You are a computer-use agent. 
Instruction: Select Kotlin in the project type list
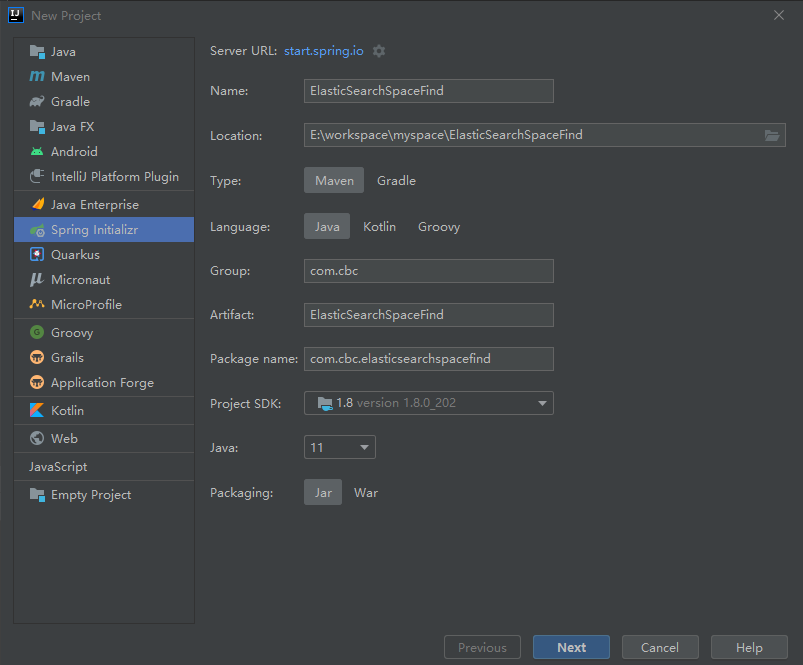(104, 410)
